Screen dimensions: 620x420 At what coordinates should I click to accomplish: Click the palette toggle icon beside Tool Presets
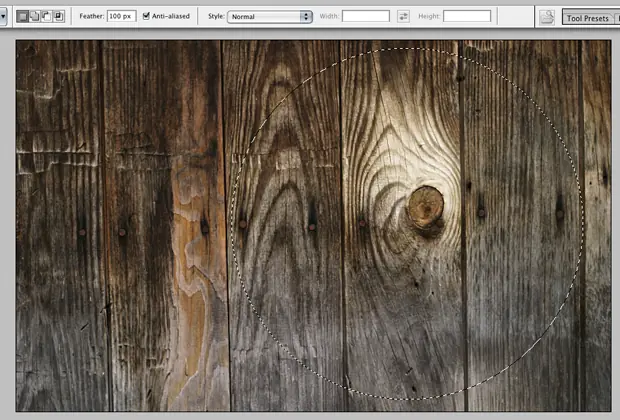pos(546,16)
